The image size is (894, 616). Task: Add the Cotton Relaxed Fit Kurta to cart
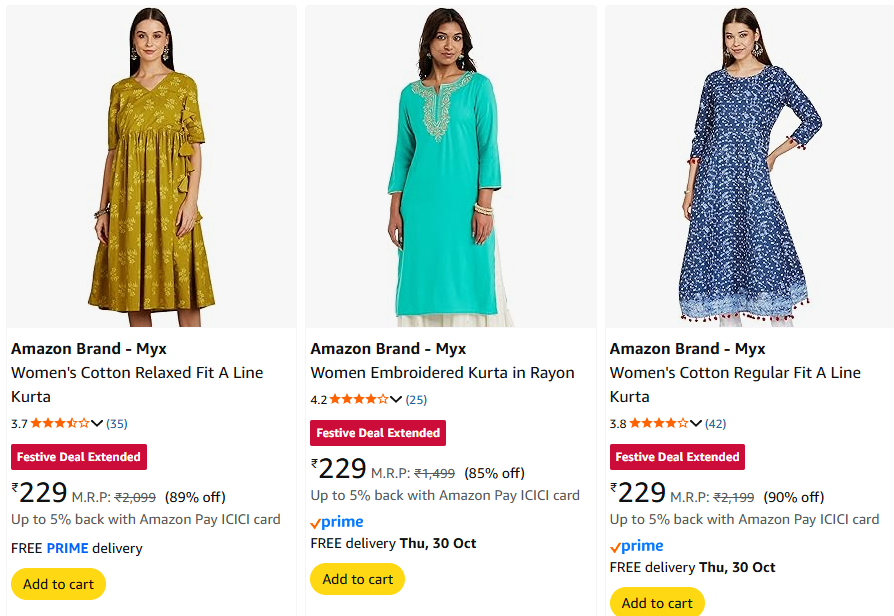(x=58, y=584)
